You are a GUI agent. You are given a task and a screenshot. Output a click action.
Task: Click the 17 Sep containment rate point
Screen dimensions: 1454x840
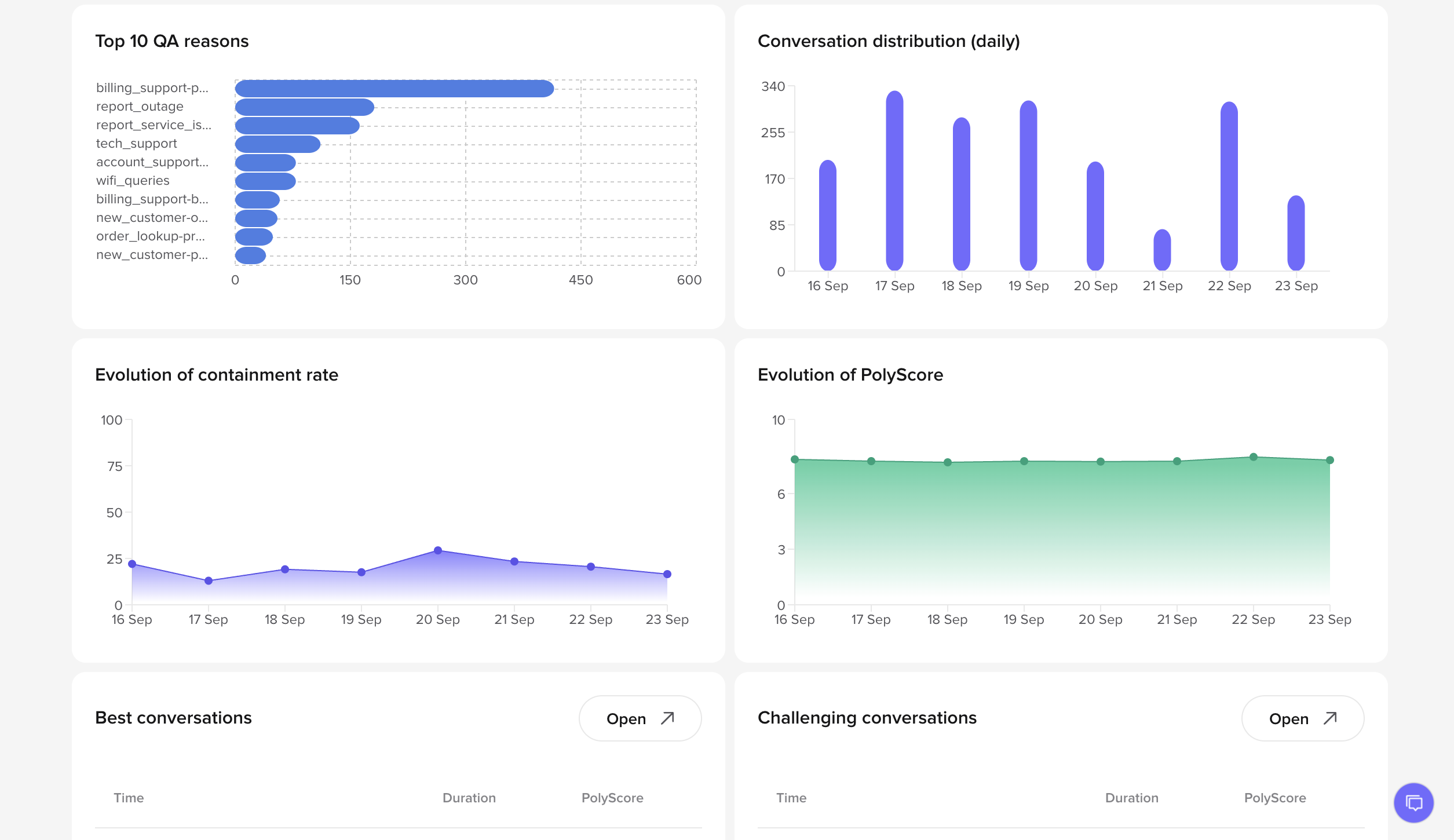209,580
